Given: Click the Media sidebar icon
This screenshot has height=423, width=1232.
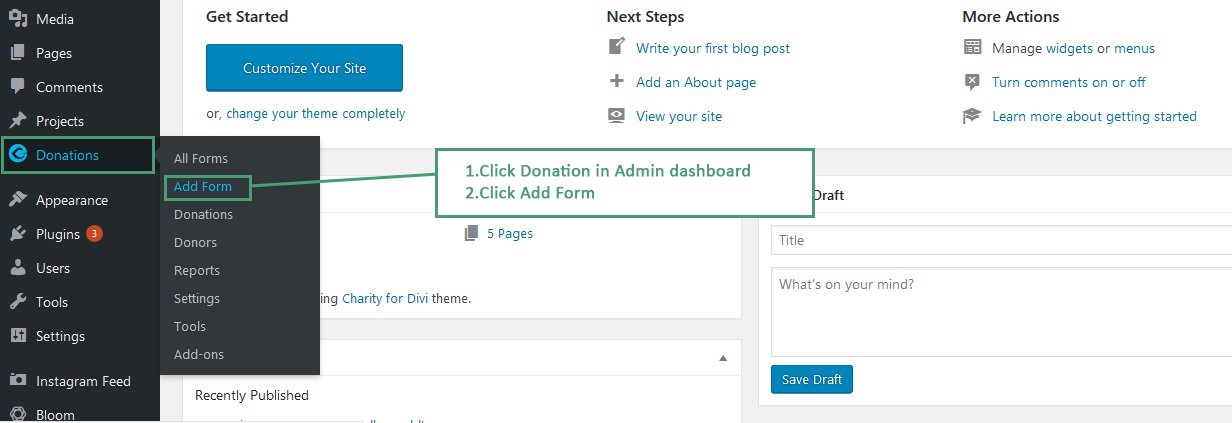Looking at the screenshot, I should 18,19.
